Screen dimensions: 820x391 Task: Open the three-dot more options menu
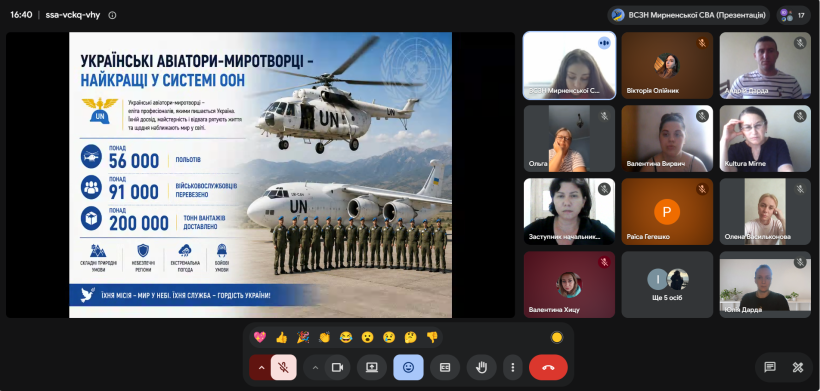click(x=513, y=367)
